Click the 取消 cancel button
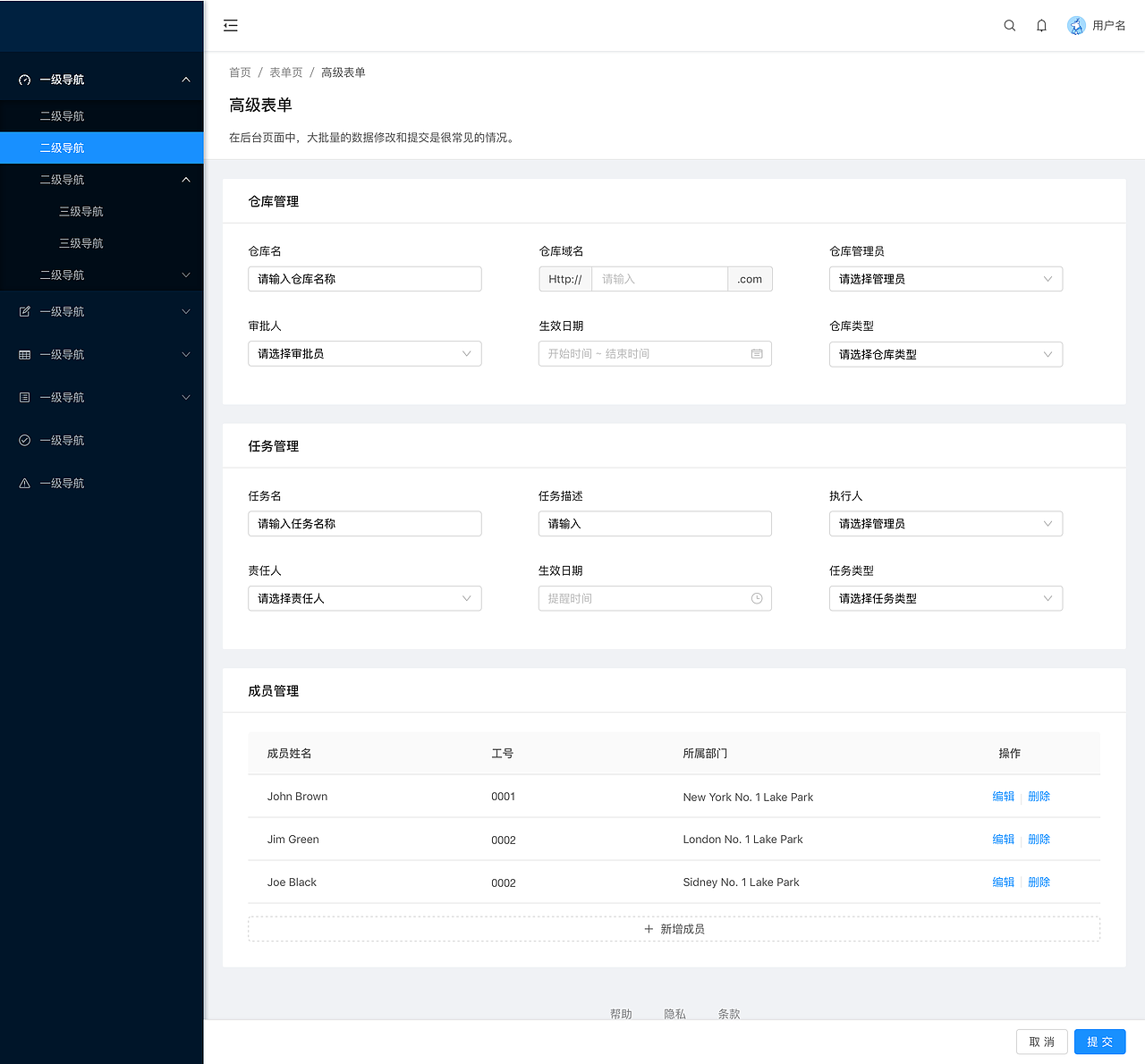Screen dimensions: 1145x1064 click(x=1042, y=1042)
